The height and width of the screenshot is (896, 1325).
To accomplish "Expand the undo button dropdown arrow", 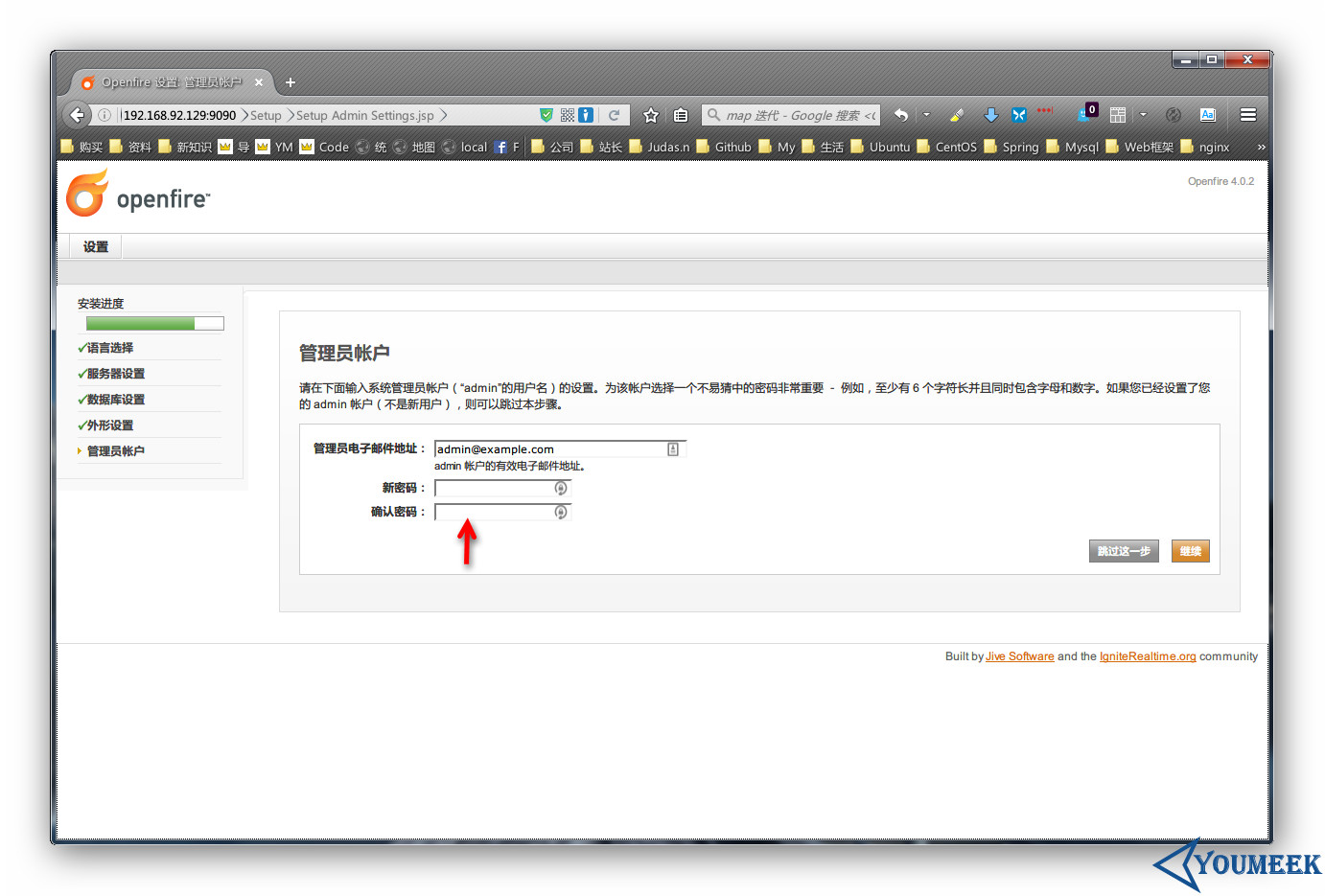I will click(926, 115).
